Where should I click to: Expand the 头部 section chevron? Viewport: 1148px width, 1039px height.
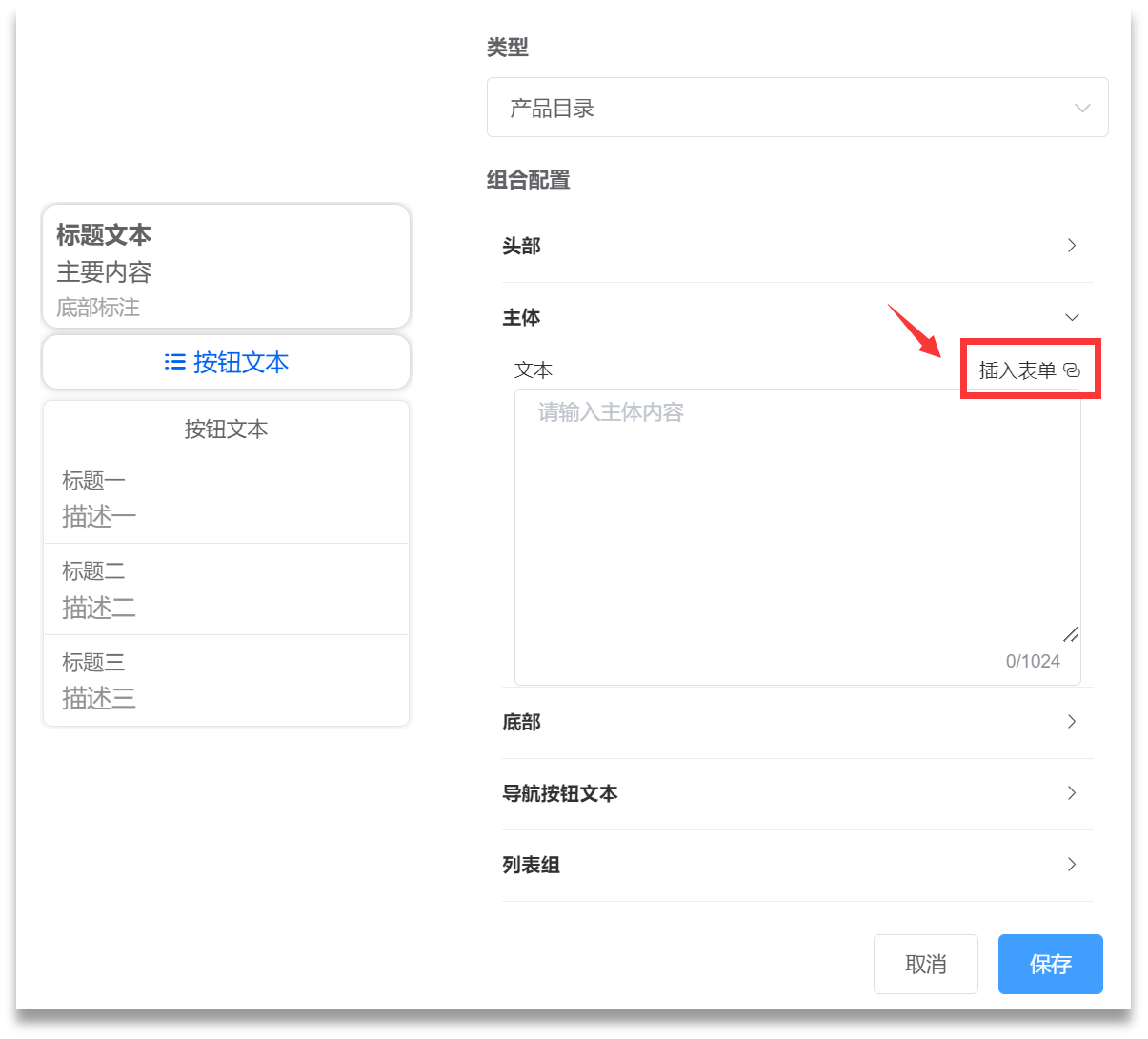pos(1072,246)
